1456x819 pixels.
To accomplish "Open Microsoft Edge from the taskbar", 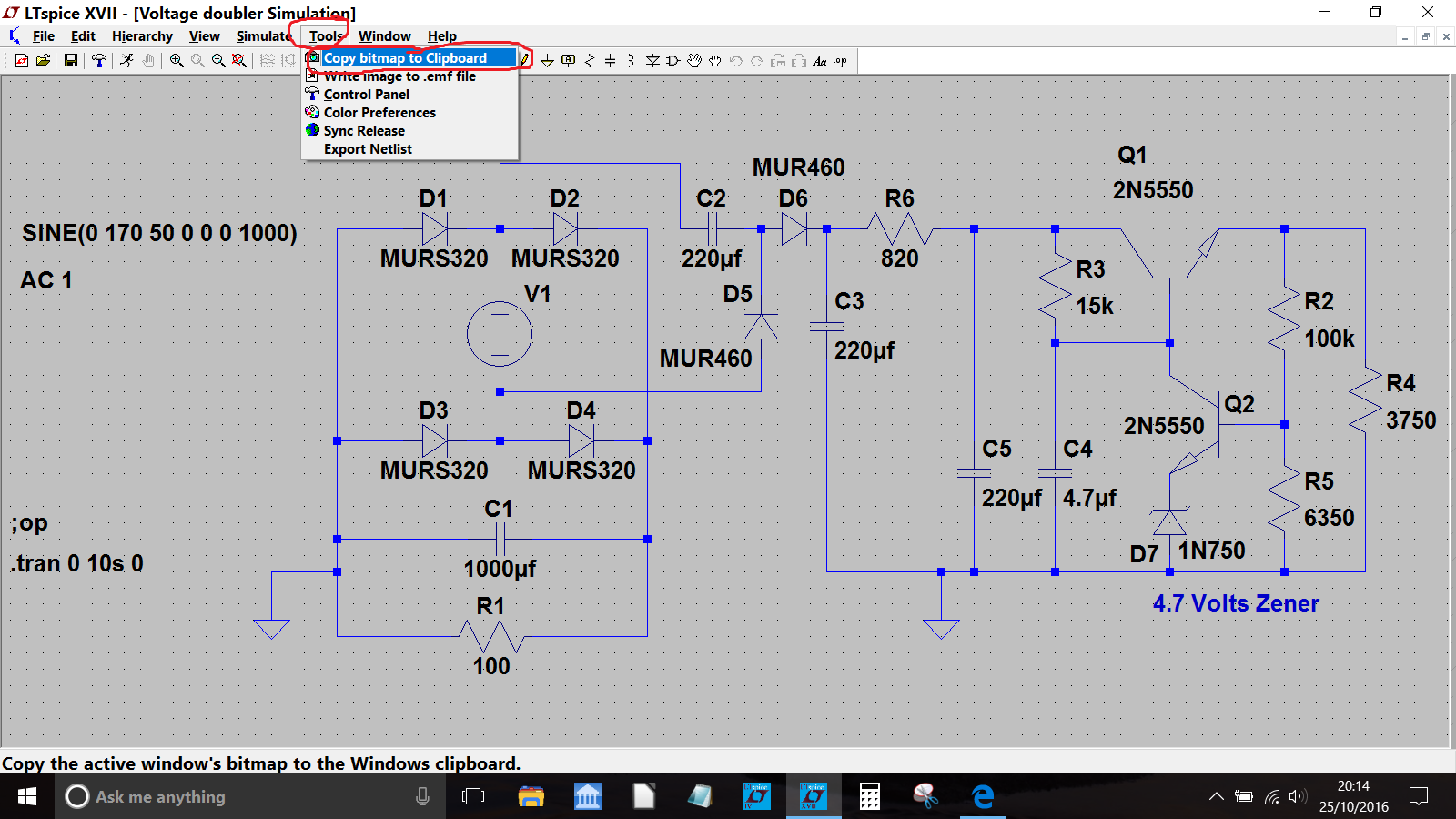I will point(983,796).
